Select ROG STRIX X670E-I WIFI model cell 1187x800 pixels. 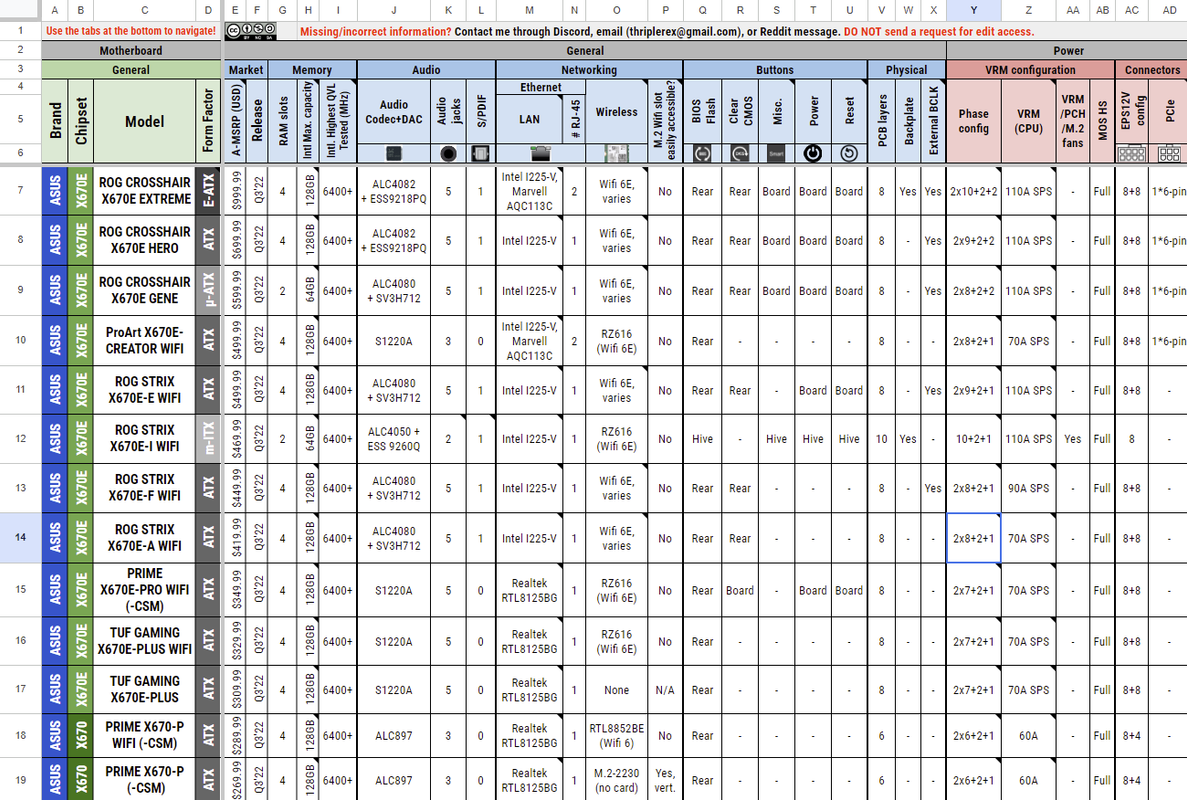point(145,438)
